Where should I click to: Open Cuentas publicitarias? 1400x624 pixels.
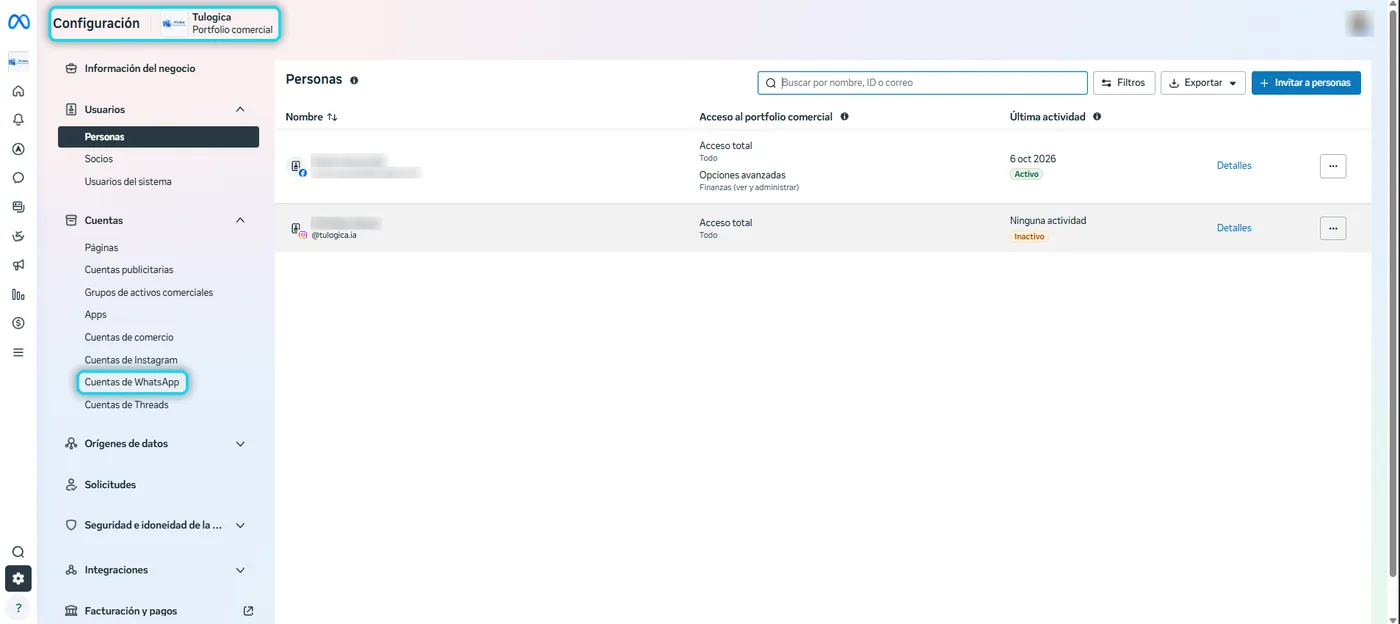click(x=129, y=270)
